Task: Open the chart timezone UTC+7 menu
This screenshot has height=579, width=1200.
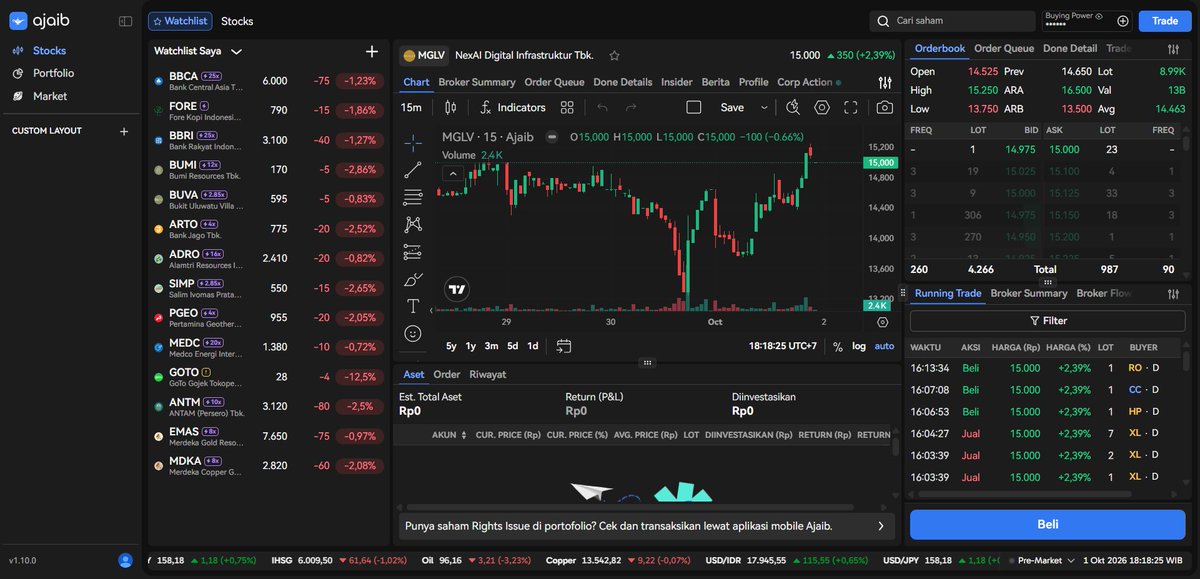Action: tap(783, 346)
